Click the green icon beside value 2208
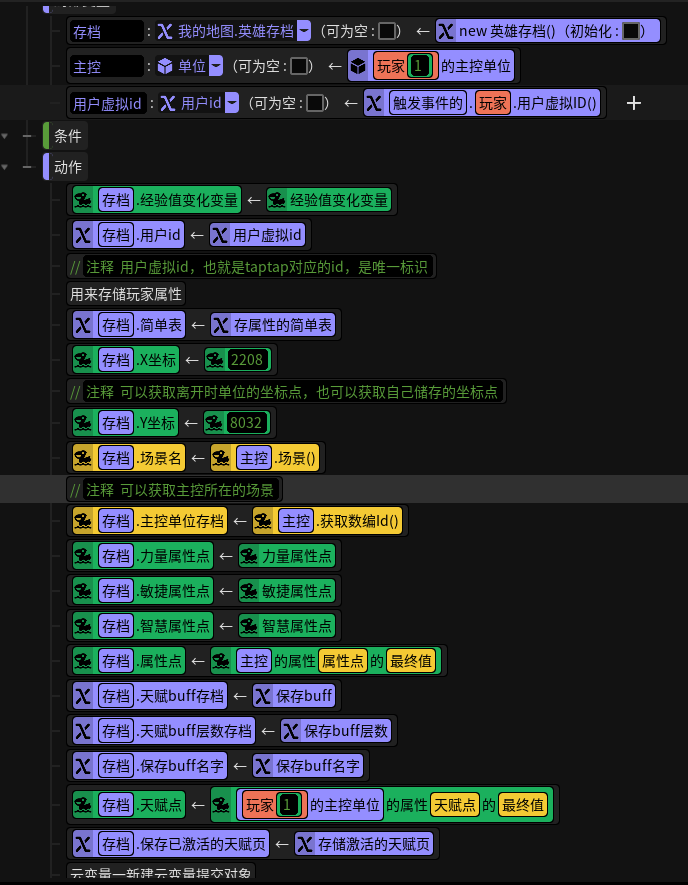This screenshot has height=885, width=688. tap(214, 360)
